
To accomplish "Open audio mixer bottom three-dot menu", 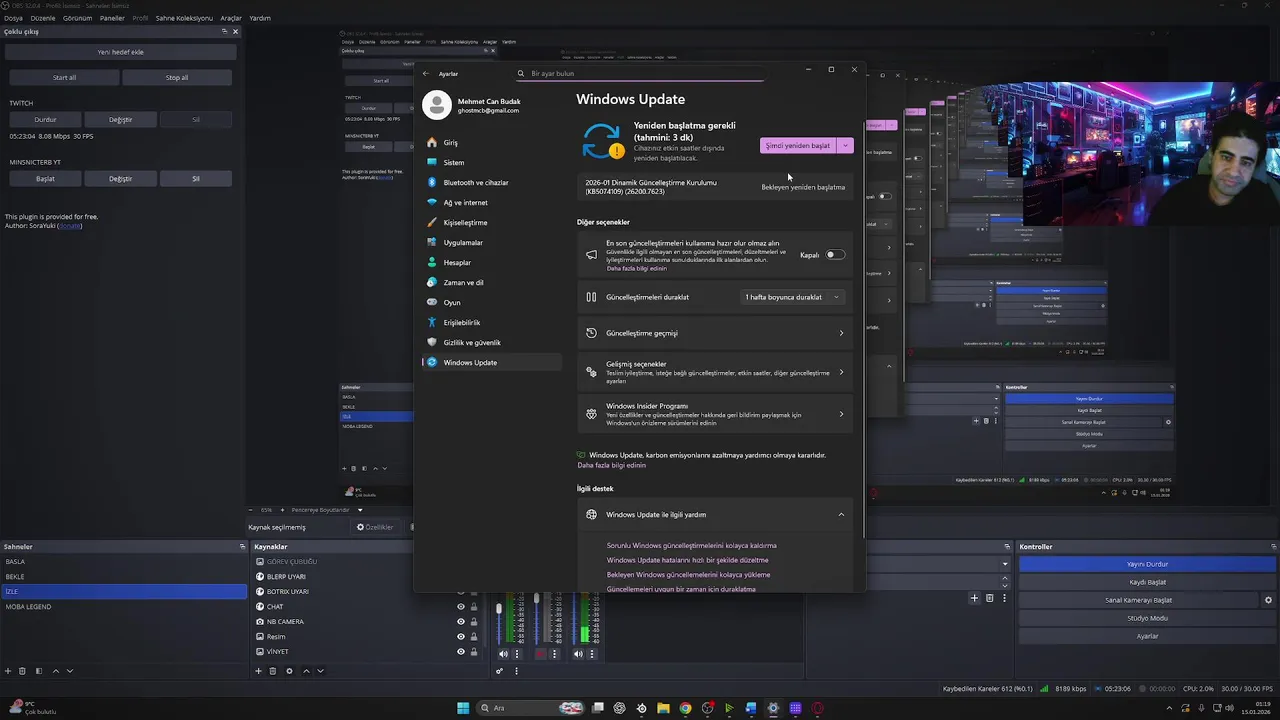I will (x=516, y=671).
